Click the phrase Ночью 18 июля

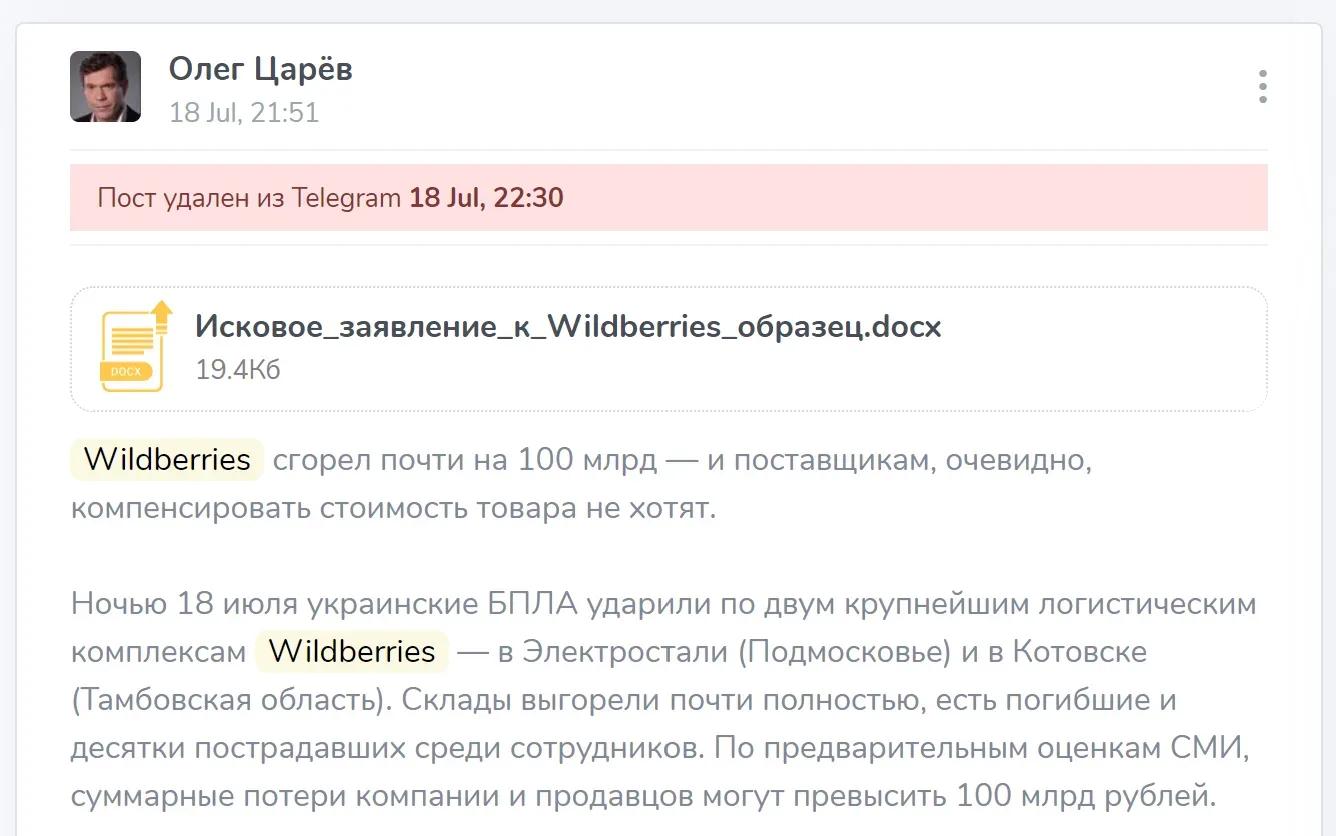pyautogui.click(x=169, y=604)
